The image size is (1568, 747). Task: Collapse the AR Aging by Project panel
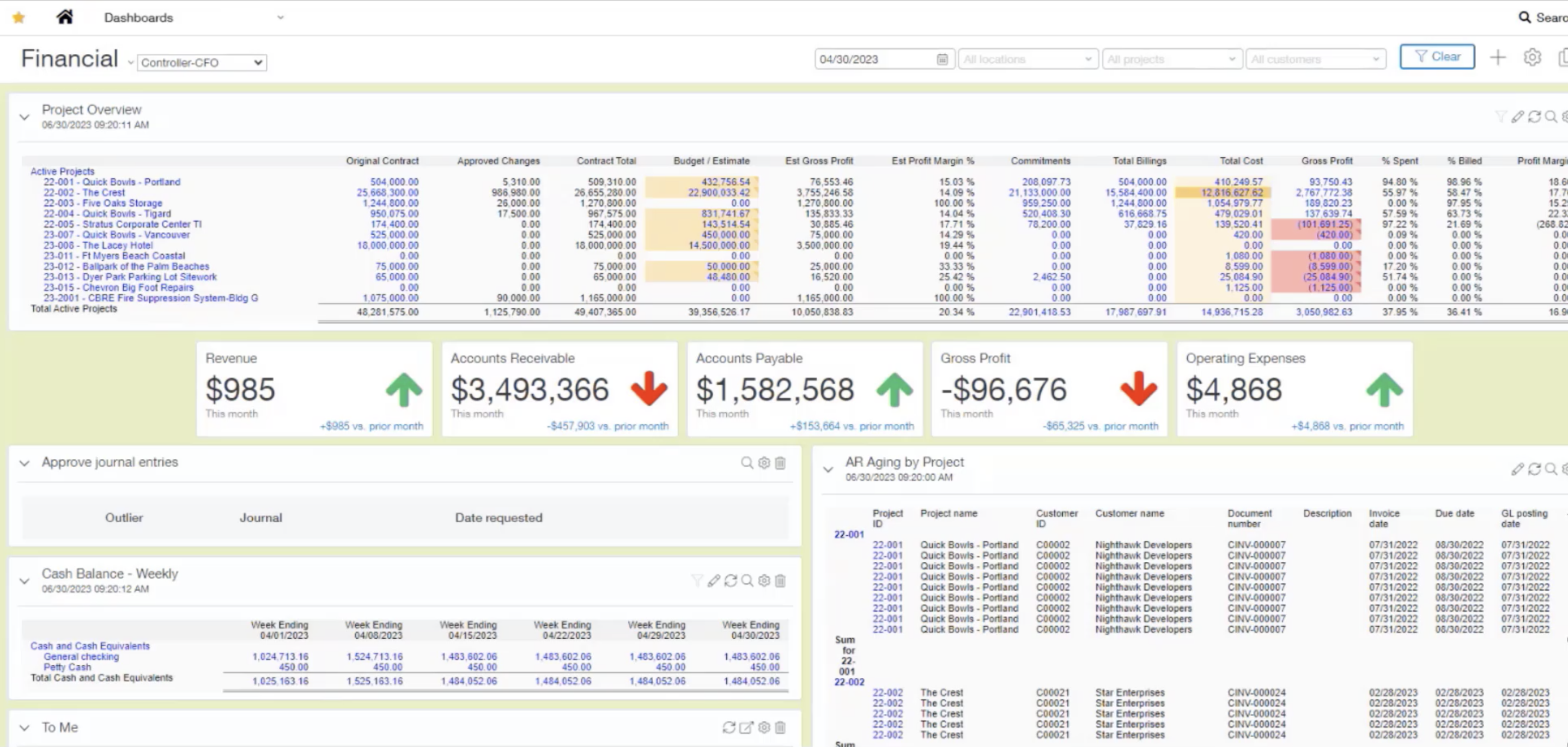click(828, 469)
